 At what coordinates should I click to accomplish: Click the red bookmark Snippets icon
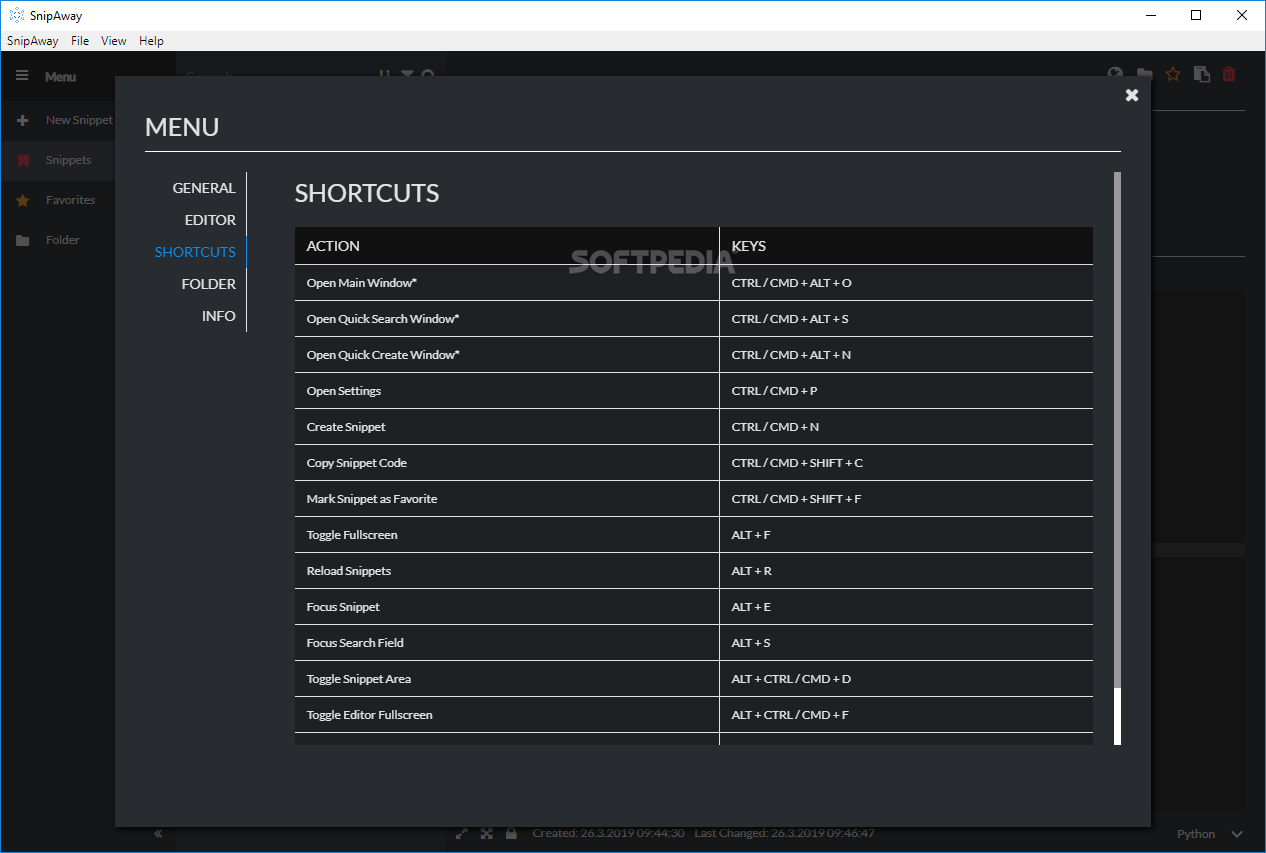[x=23, y=160]
